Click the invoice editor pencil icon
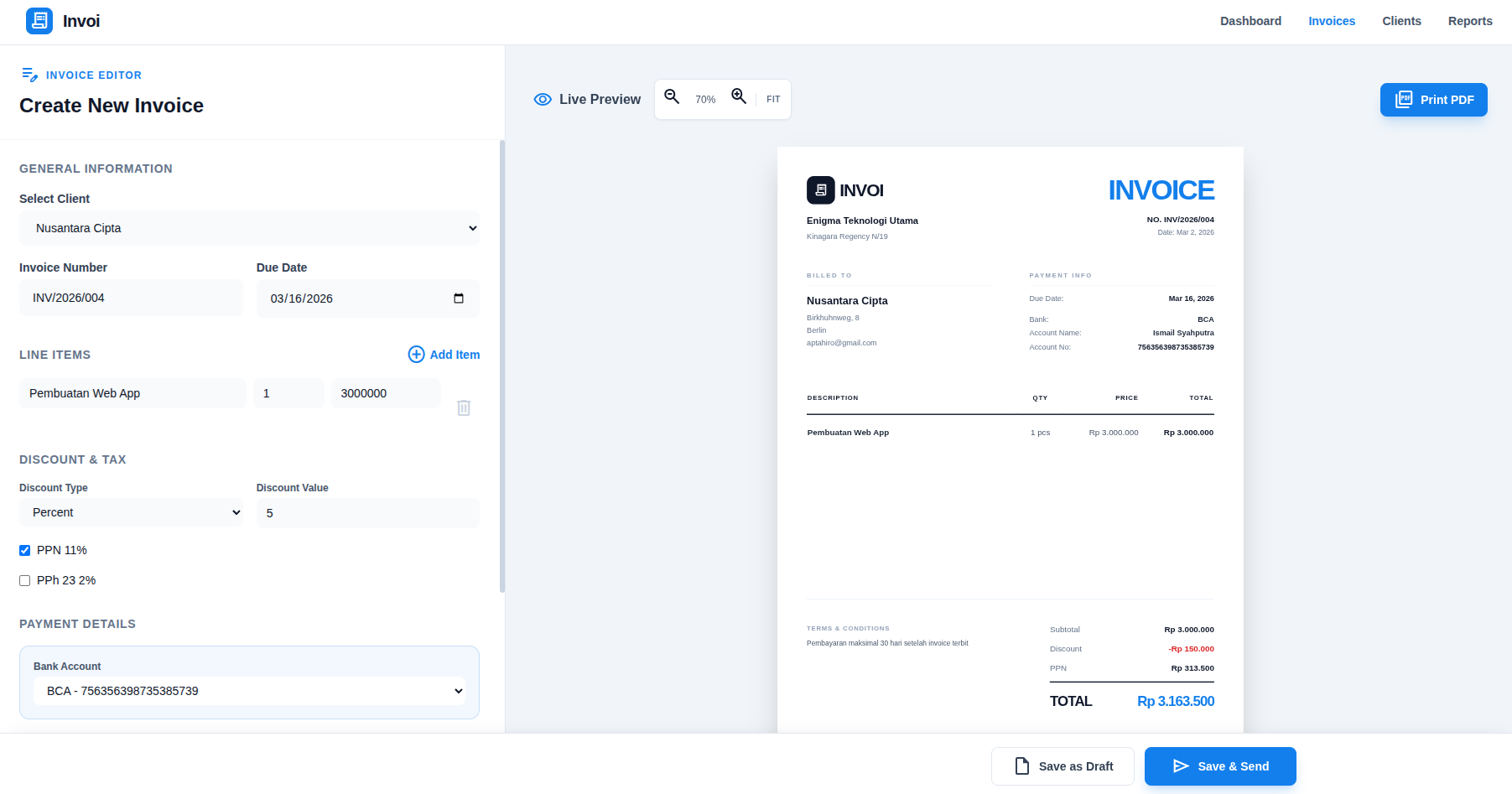 tap(30, 75)
